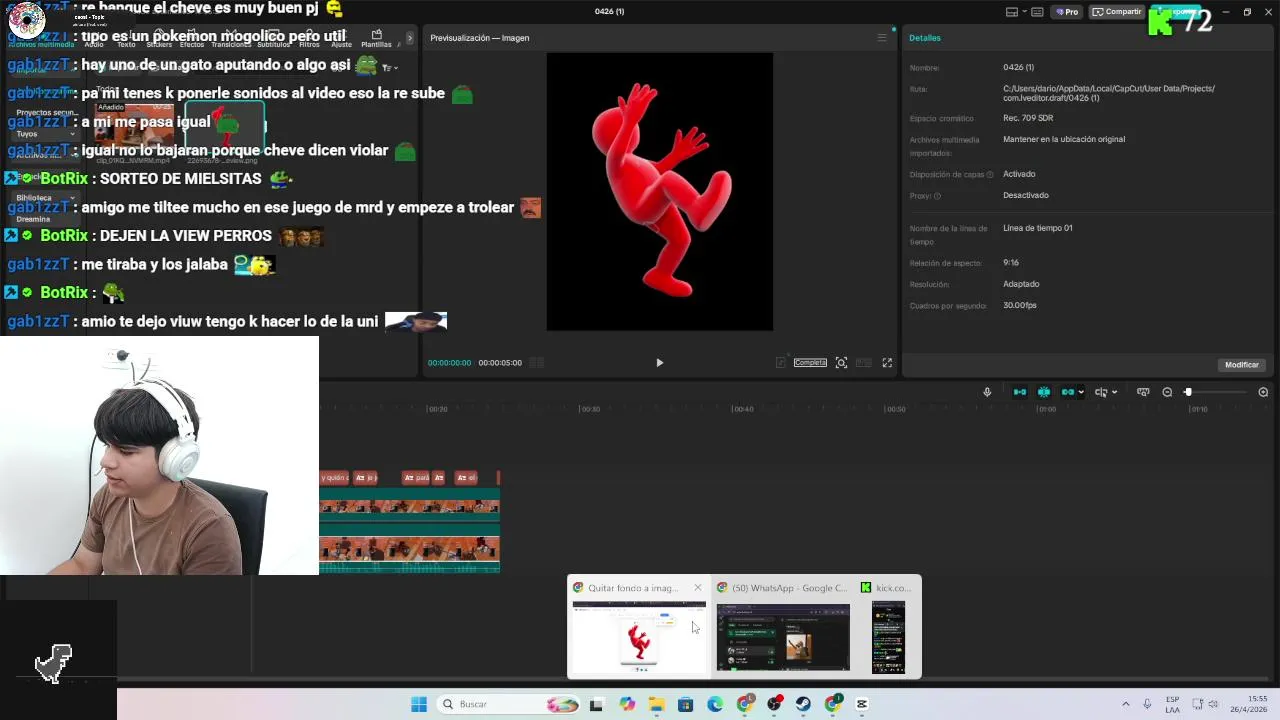
Task: Open fullscreen preview mode
Action: 887,363
